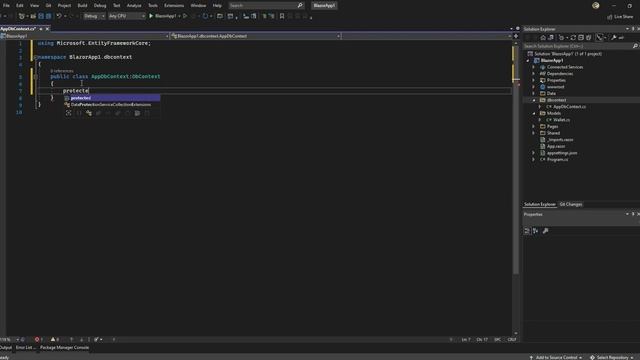Click the Alphabetical sort icon in Properties panel
640x360 pixels.
click(536, 231)
